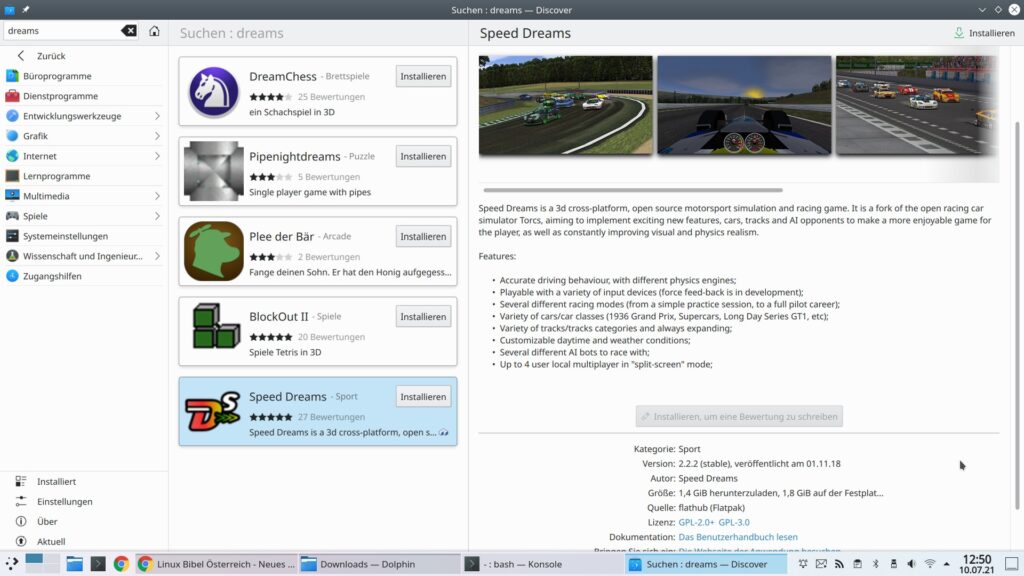This screenshot has height=576, width=1024.
Task: Launch Chrome from taskbar icon
Action: (x=121, y=564)
